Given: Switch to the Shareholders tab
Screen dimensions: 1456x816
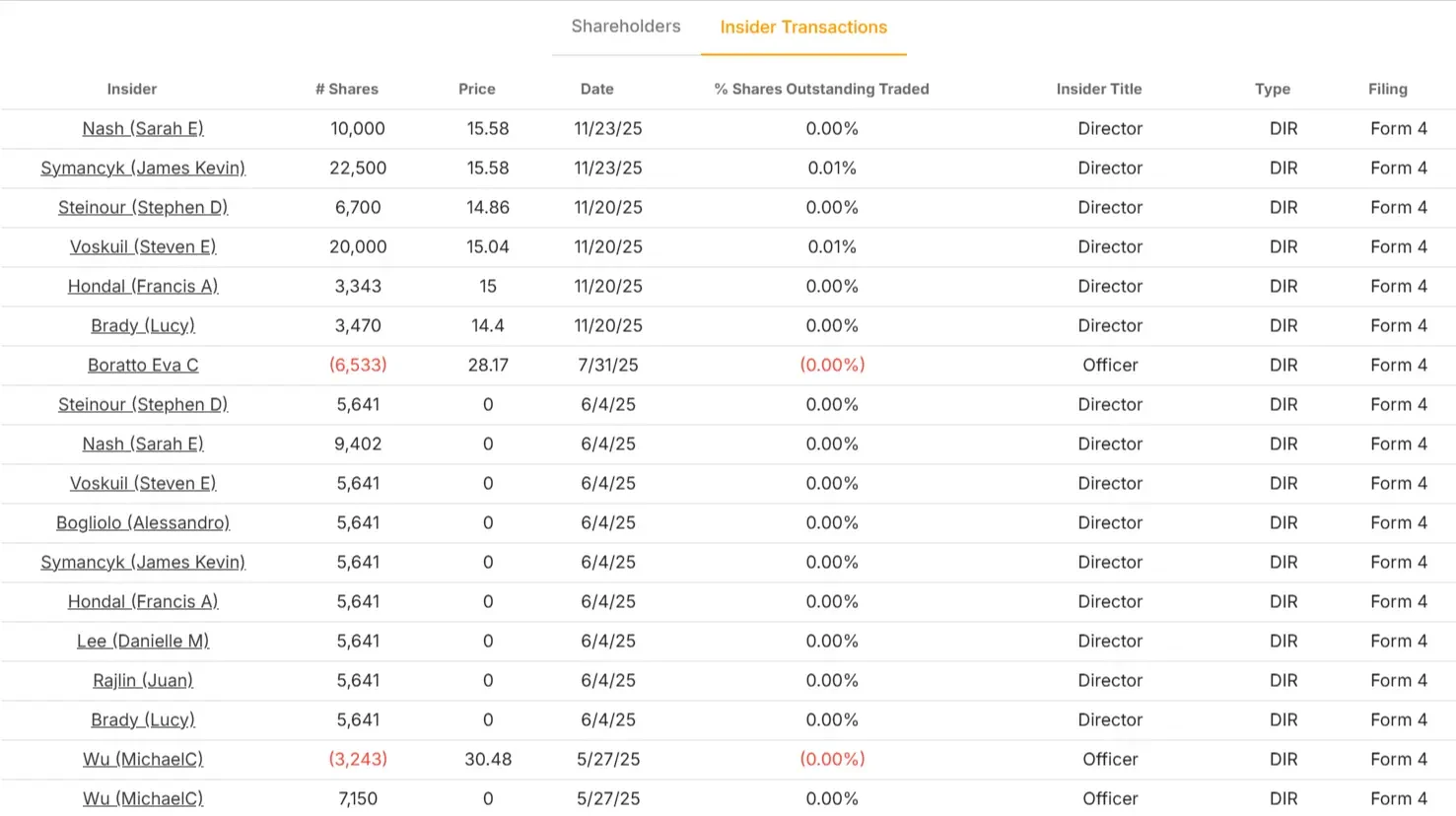Looking at the screenshot, I should point(625,27).
